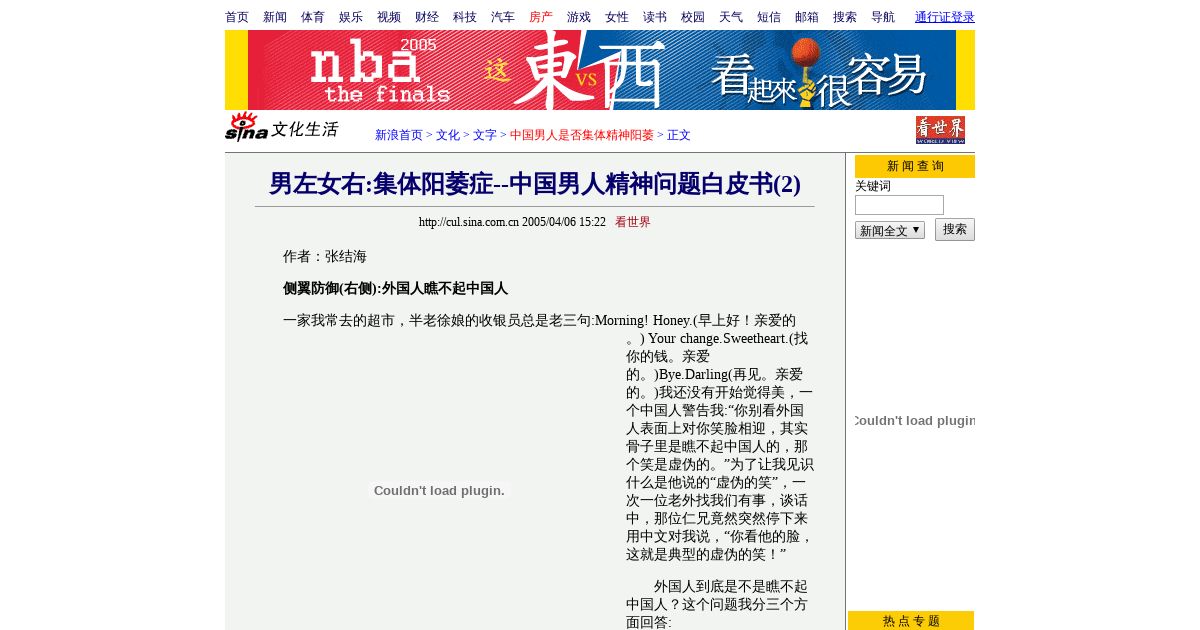Open the 新闻全文 search scope dropdown
Image resolution: width=1200 pixels, height=630 pixels.
[x=890, y=230]
